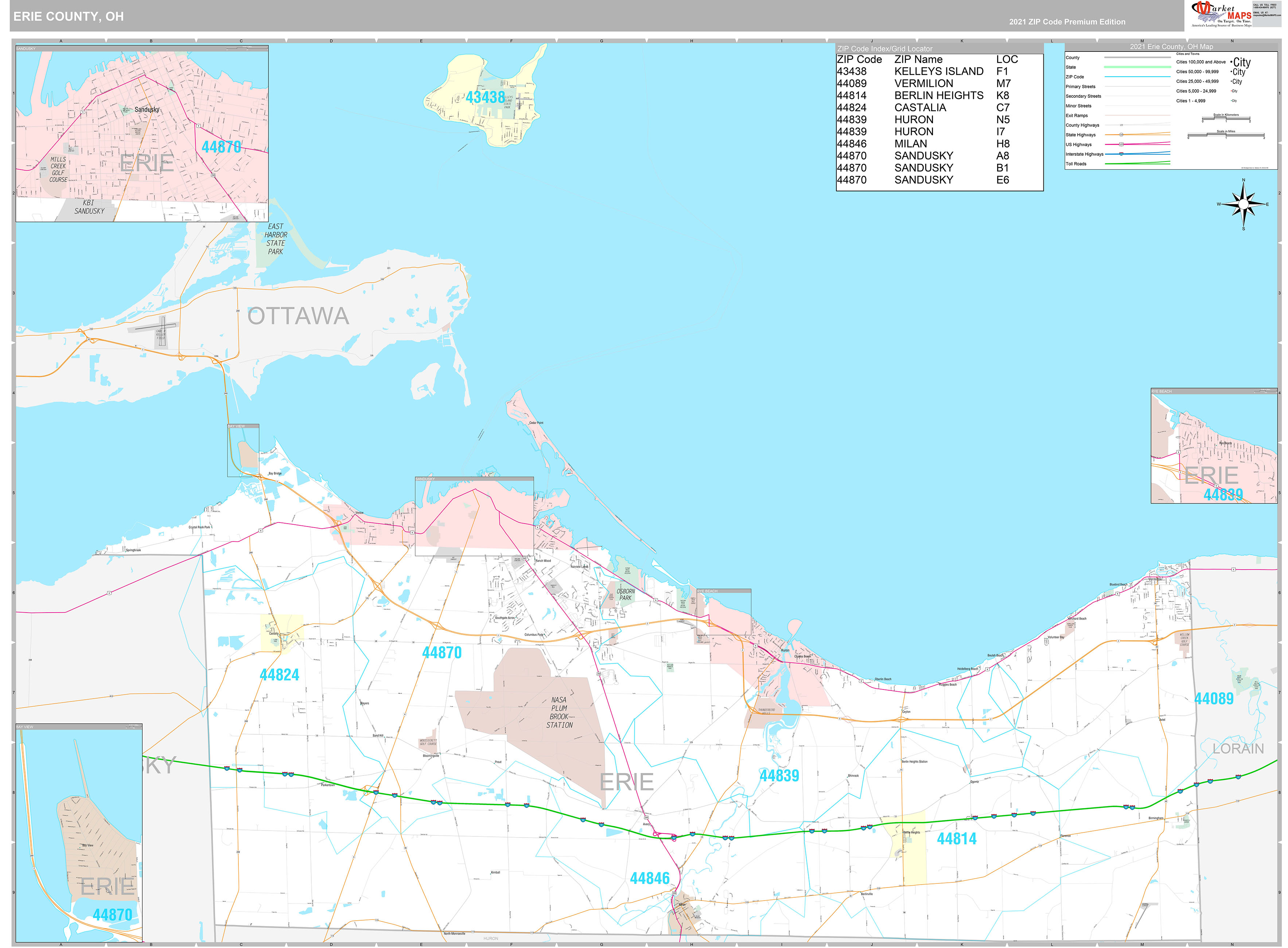Screen dimensions: 1288x948
Task: Click the Interstate Highways shield in legend
Action: pyautogui.click(x=1121, y=154)
